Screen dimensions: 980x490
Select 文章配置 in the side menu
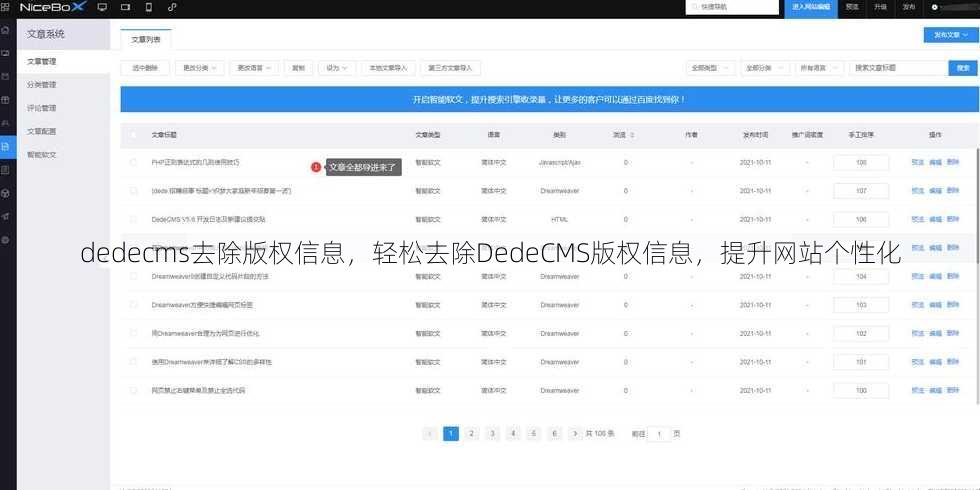(41, 131)
